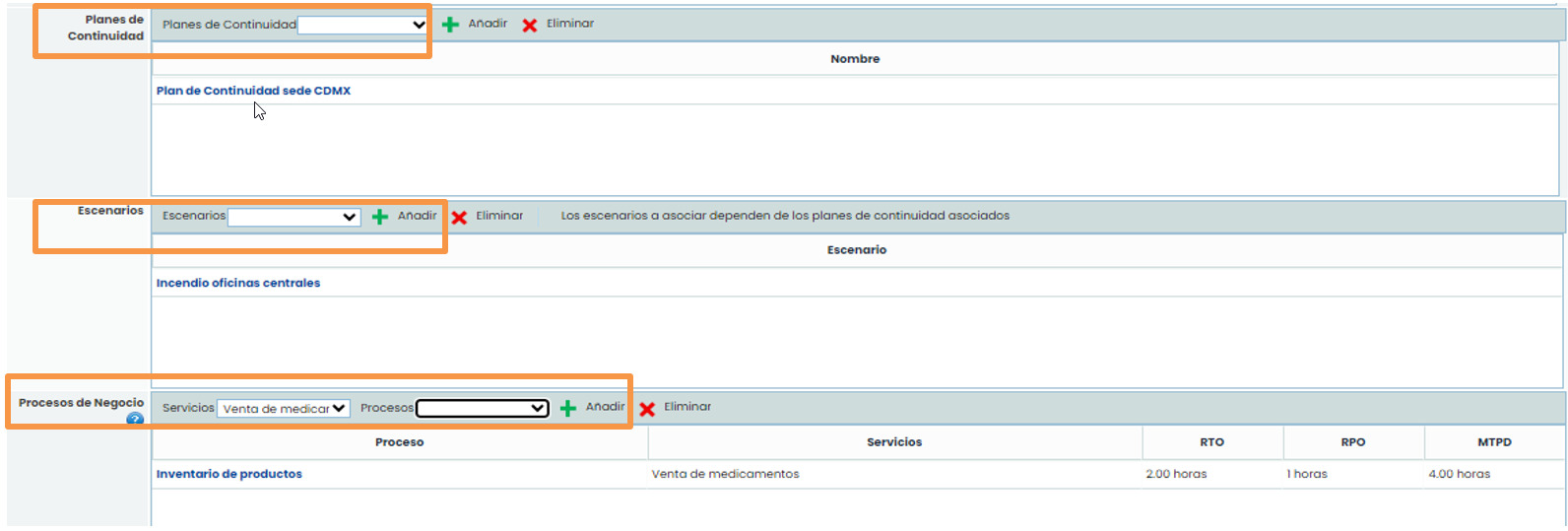Open the Servicios dropdown showing Venta de medicar
Screen dimensions: 1568x531
click(x=284, y=408)
